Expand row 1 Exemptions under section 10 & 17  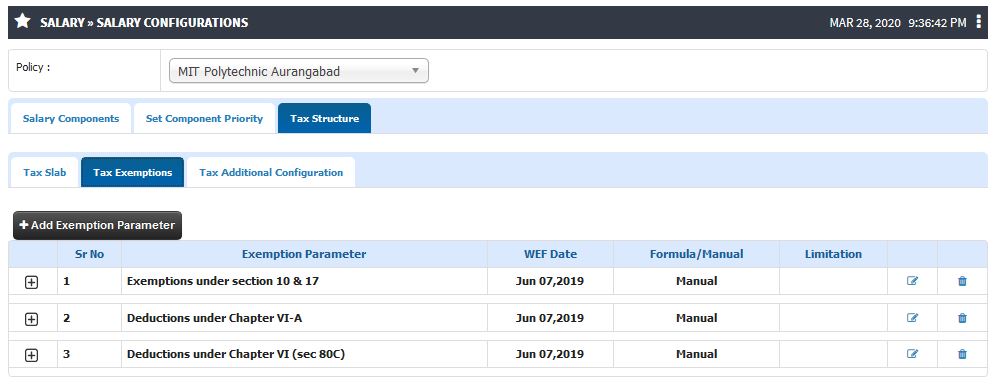(x=31, y=283)
